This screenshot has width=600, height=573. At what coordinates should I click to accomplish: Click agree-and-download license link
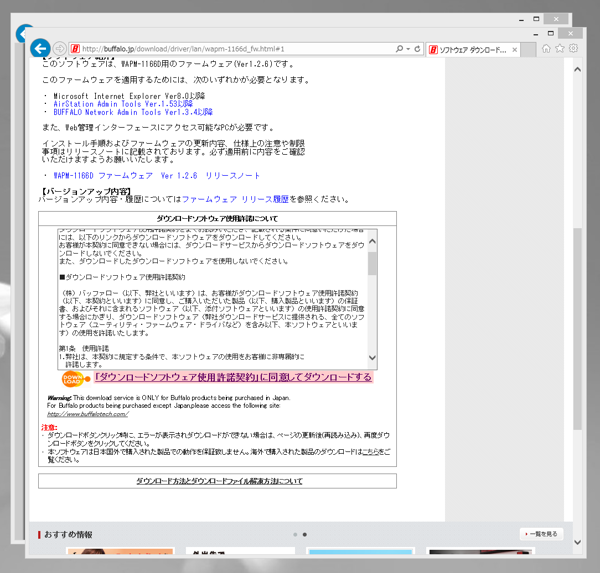[233, 377]
